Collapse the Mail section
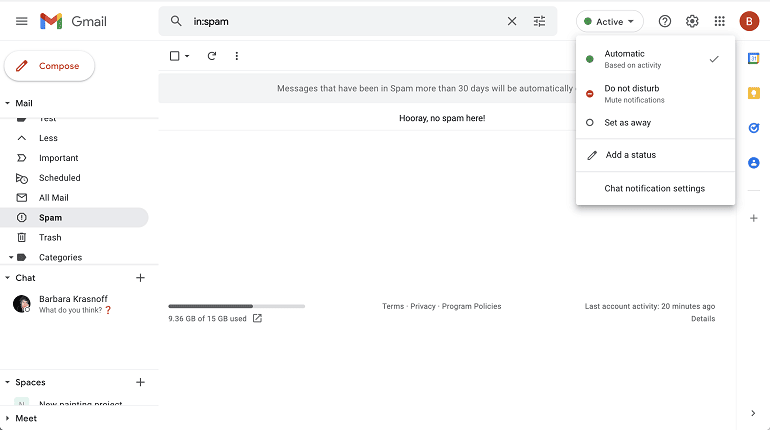 [7, 103]
